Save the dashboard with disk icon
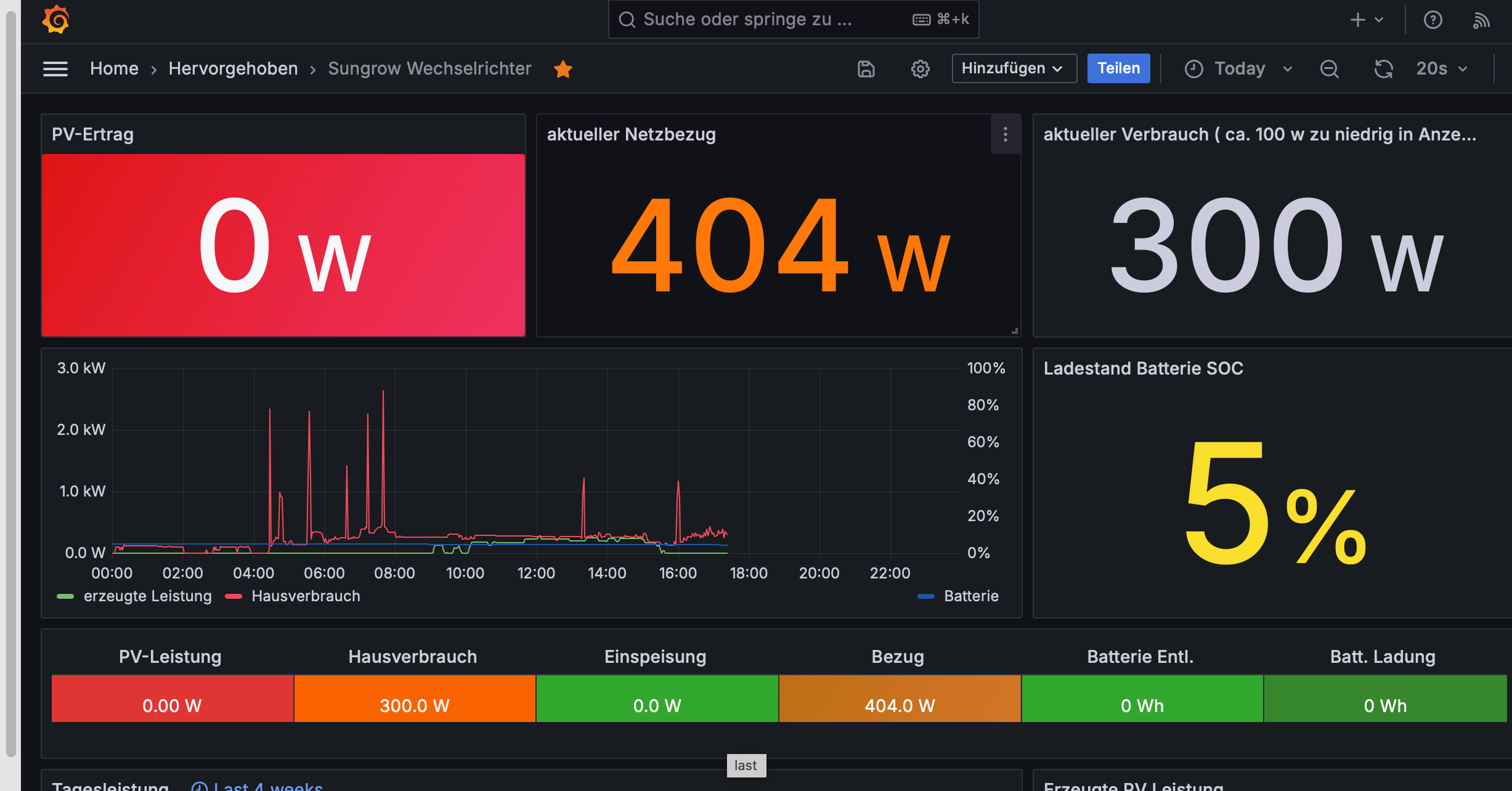The height and width of the screenshot is (791, 1512). pyautogui.click(x=866, y=68)
